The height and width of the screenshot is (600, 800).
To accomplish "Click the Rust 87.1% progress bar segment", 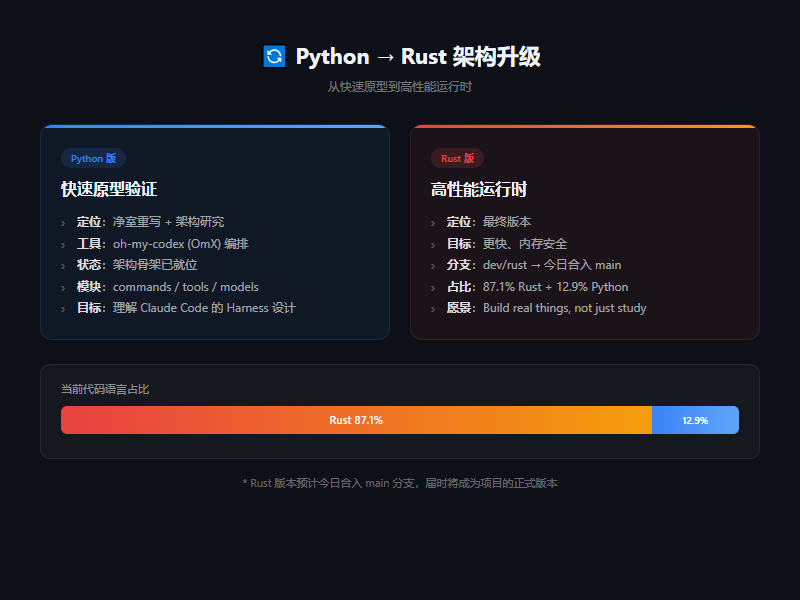I will (355, 420).
